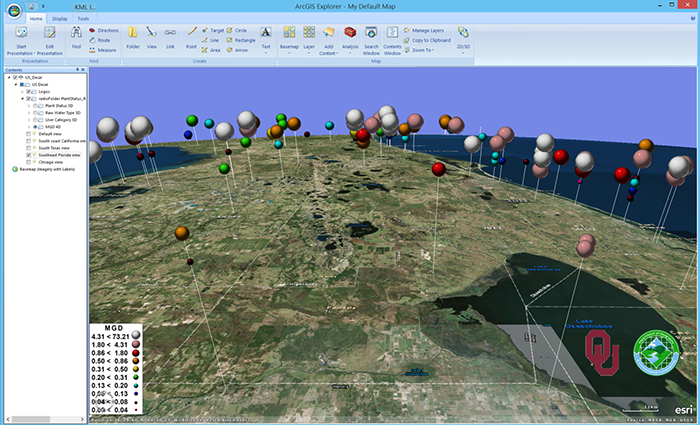This screenshot has height=425, width=700.
Task: Click Manage Layers
Action: click(x=429, y=31)
